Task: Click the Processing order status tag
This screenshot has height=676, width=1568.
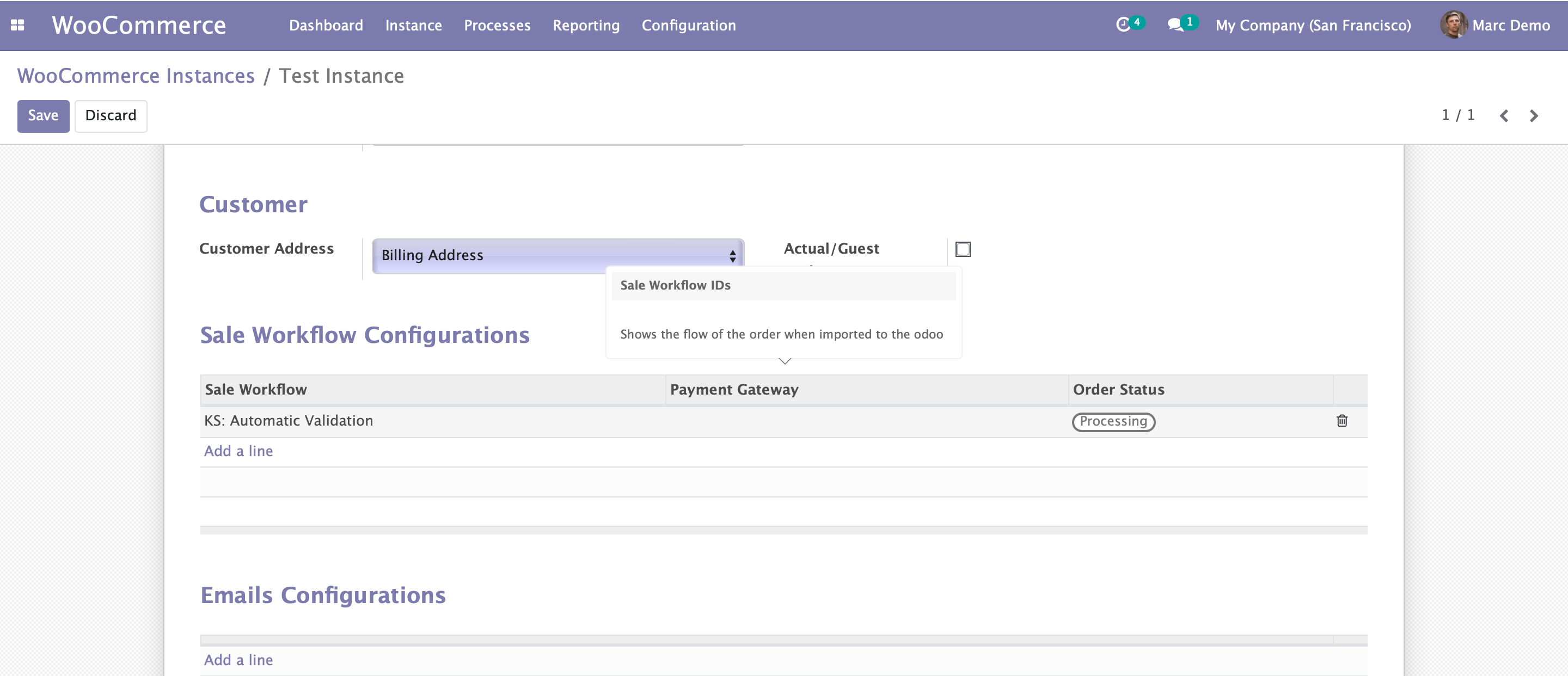Action: pos(1113,421)
